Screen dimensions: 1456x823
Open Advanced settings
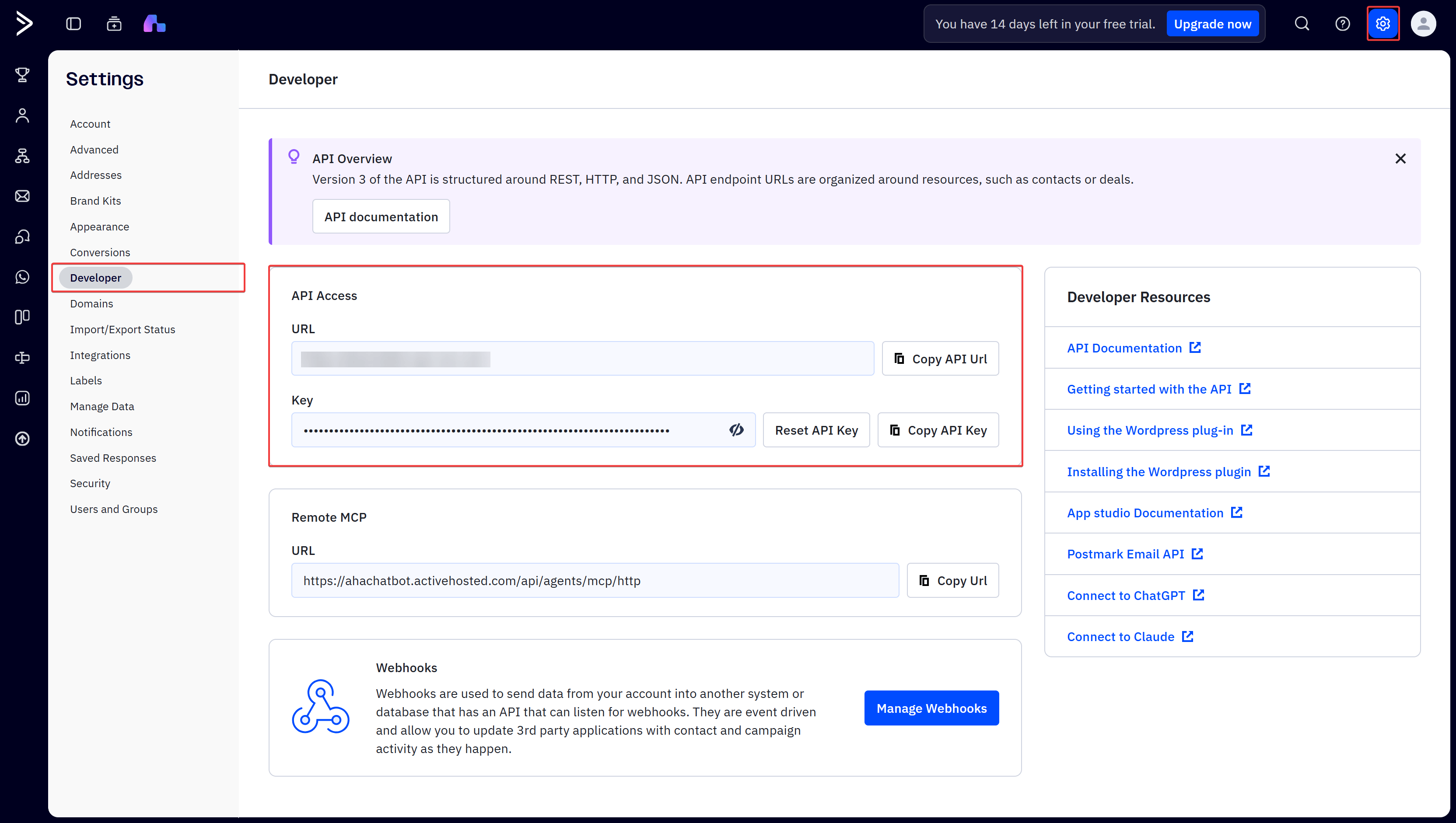94,150
